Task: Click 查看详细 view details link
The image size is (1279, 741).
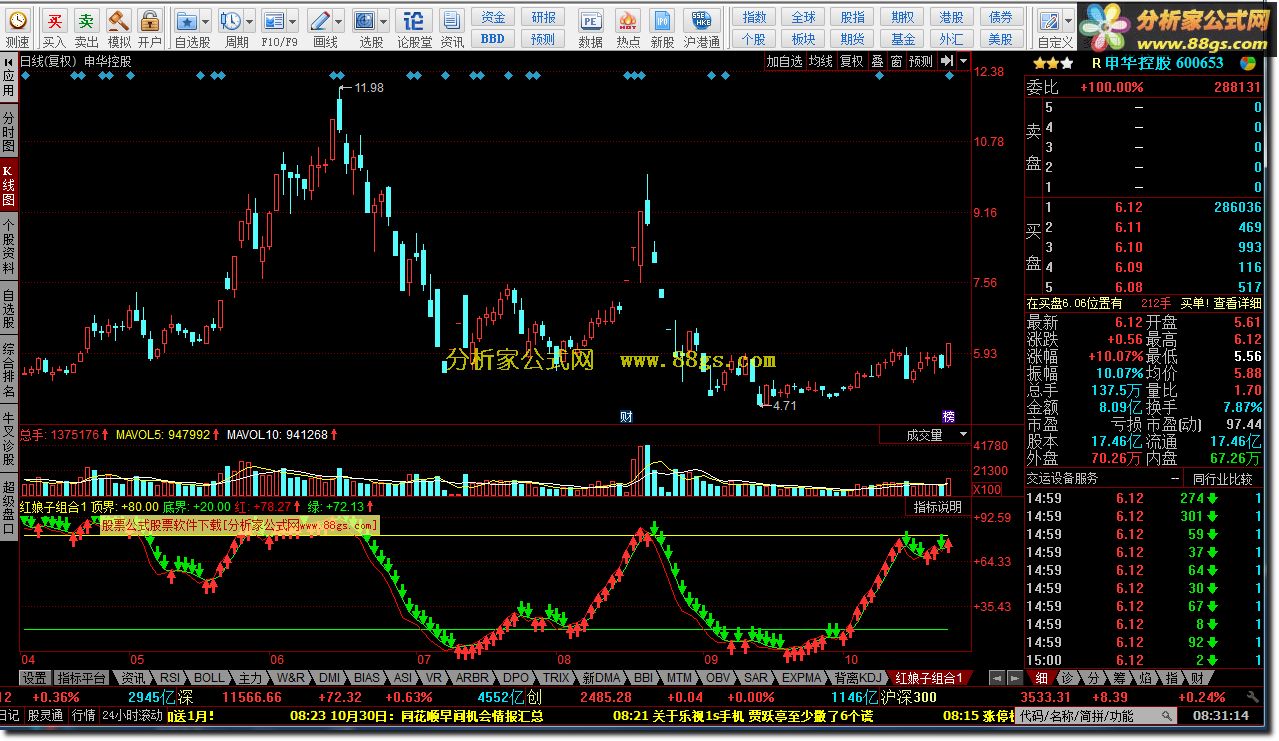Action: pos(1238,303)
